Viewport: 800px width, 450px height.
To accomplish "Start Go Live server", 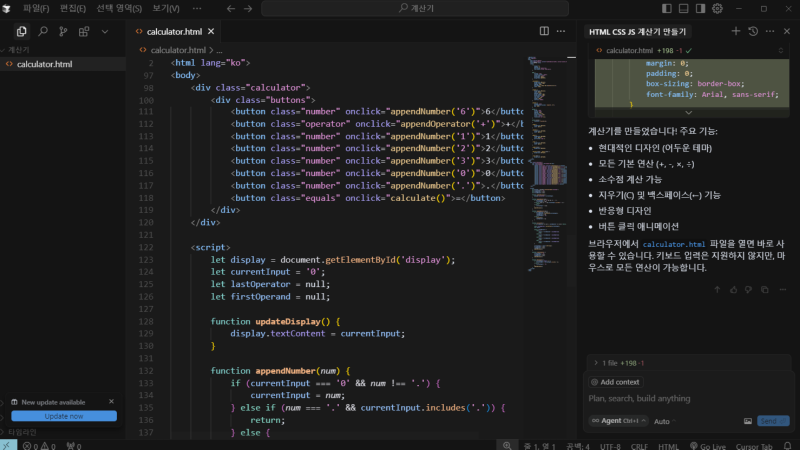I will [707, 446].
